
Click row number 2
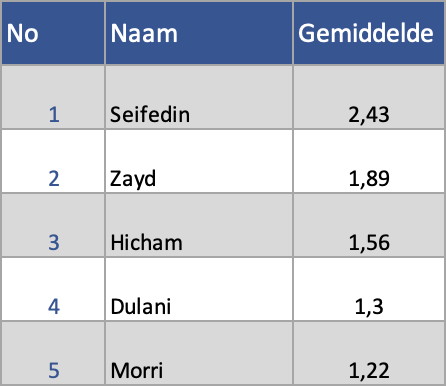pos(54,179)
